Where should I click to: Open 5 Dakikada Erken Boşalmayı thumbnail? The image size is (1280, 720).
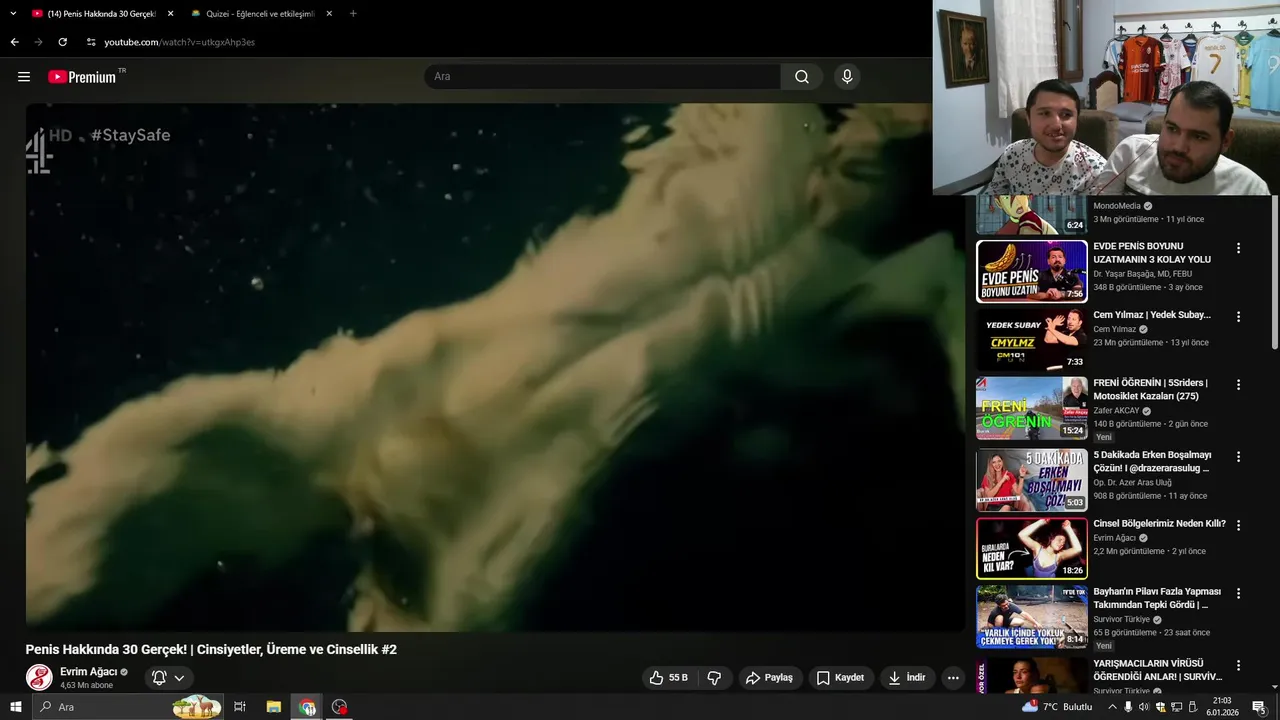[x=1032, y=480]
